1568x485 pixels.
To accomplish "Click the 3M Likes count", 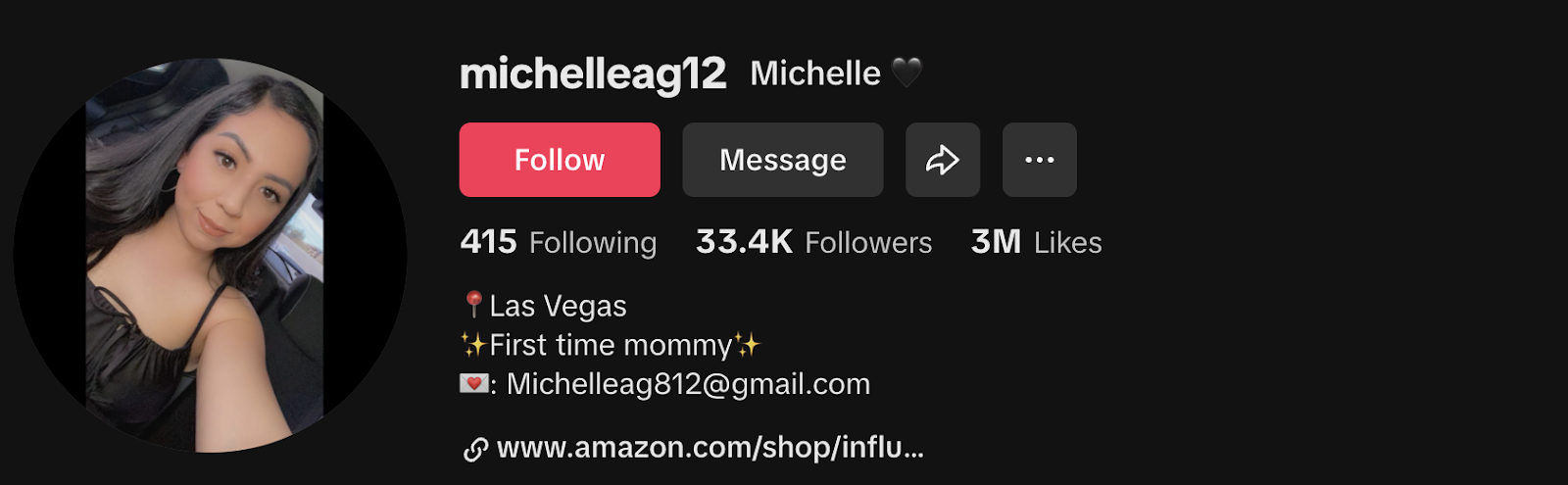I will [x=1036, y=242].
